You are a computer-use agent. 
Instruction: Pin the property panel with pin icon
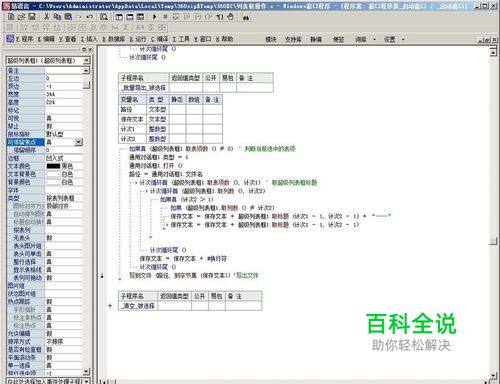coord(84,50)
